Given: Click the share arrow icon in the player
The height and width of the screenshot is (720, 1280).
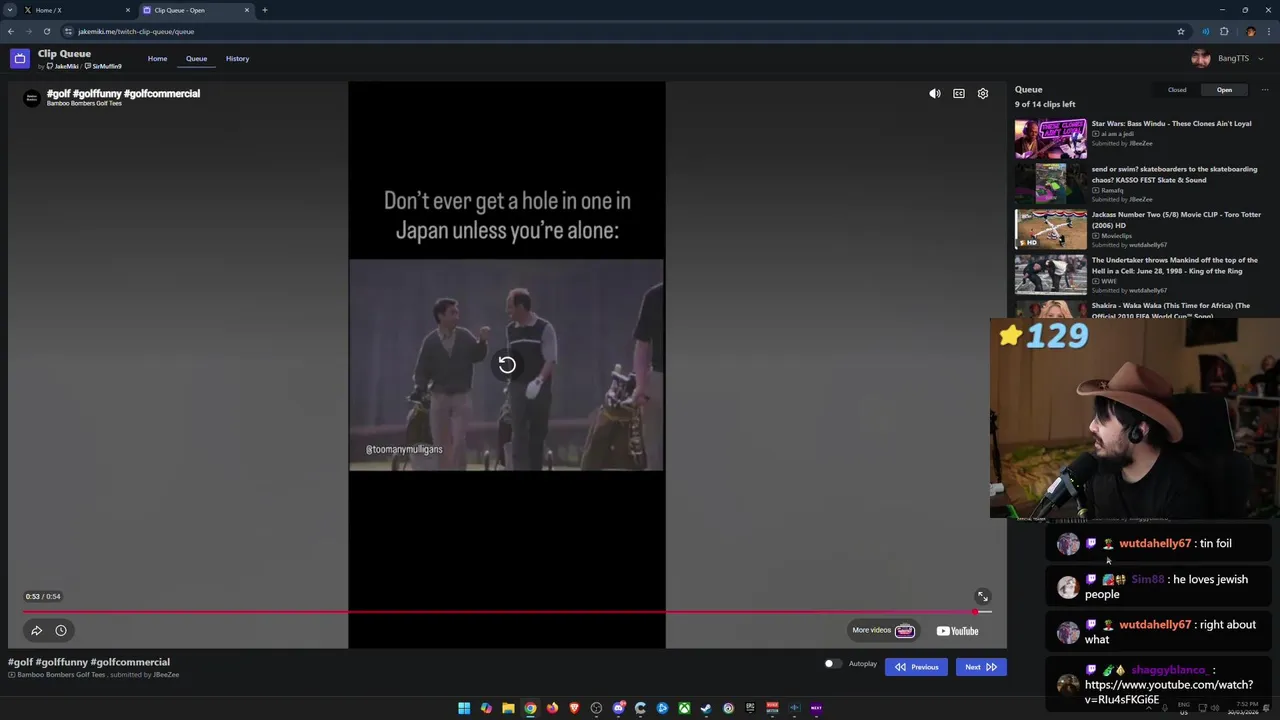Looking at the screenshot, I should pos(36,630).
